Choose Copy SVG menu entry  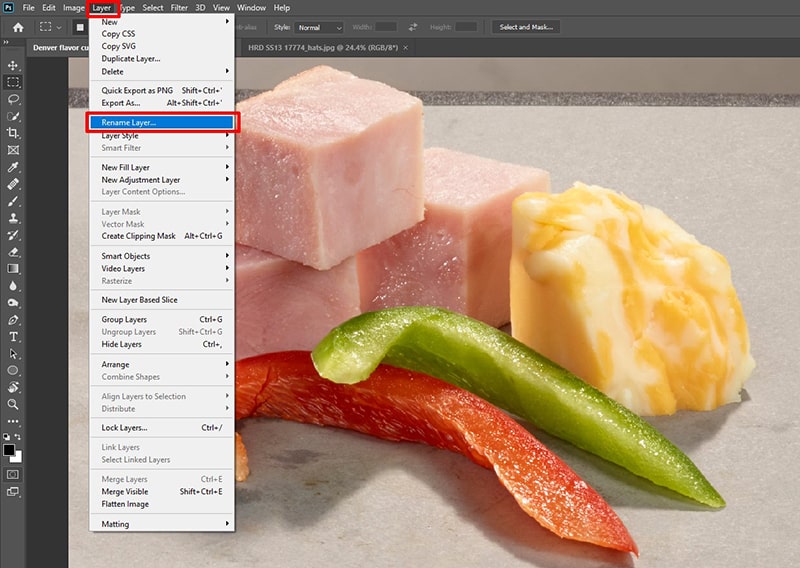162,46
